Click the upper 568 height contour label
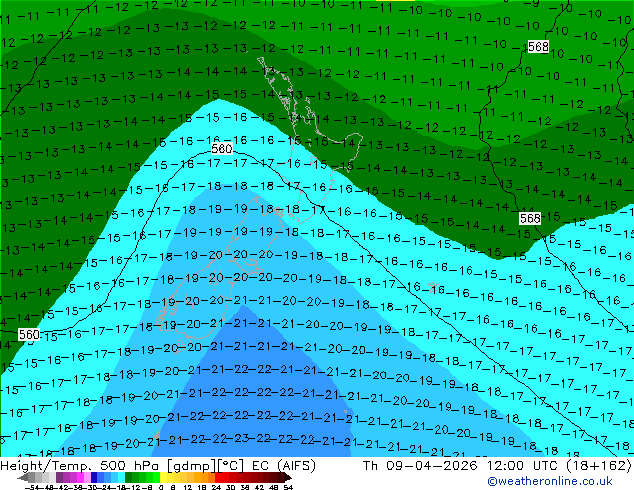The image size is (634, 490). coord(538,46)
